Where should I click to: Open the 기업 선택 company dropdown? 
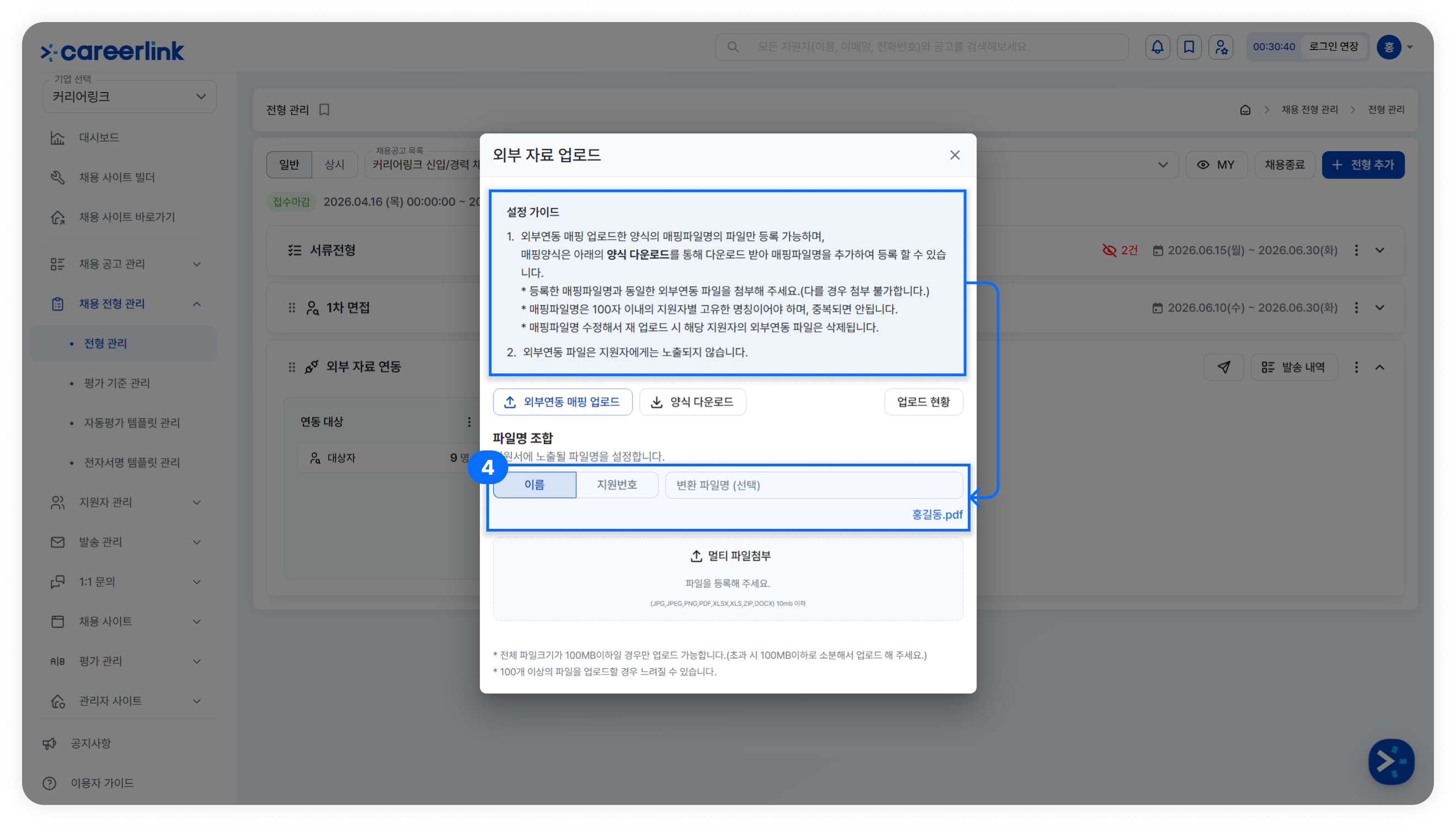pyautogui.click(x=130, y=96)
